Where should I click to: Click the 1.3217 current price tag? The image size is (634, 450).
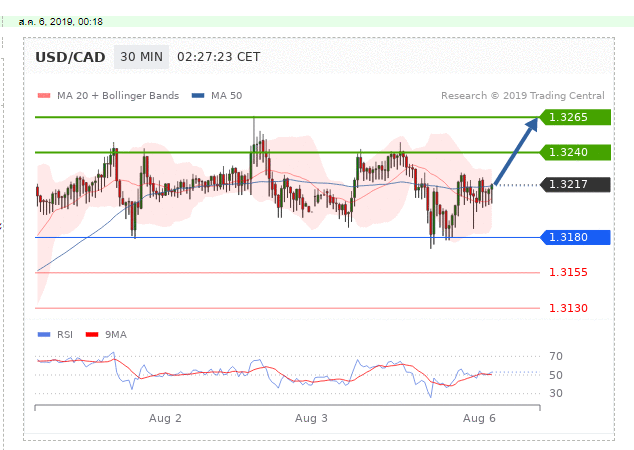(x=575, y=184)
